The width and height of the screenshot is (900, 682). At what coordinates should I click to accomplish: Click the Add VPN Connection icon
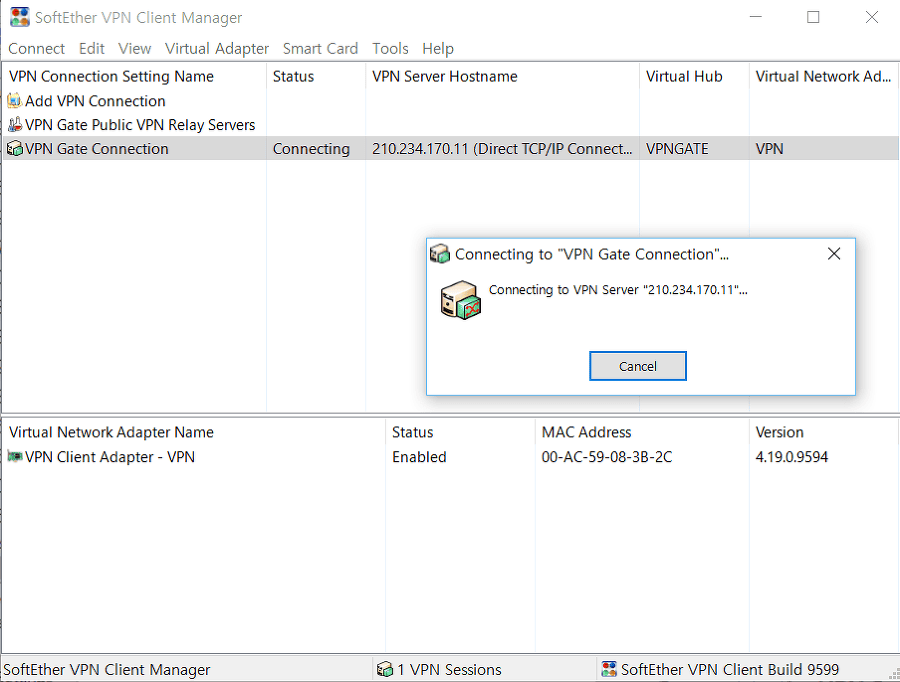[14, 101]
